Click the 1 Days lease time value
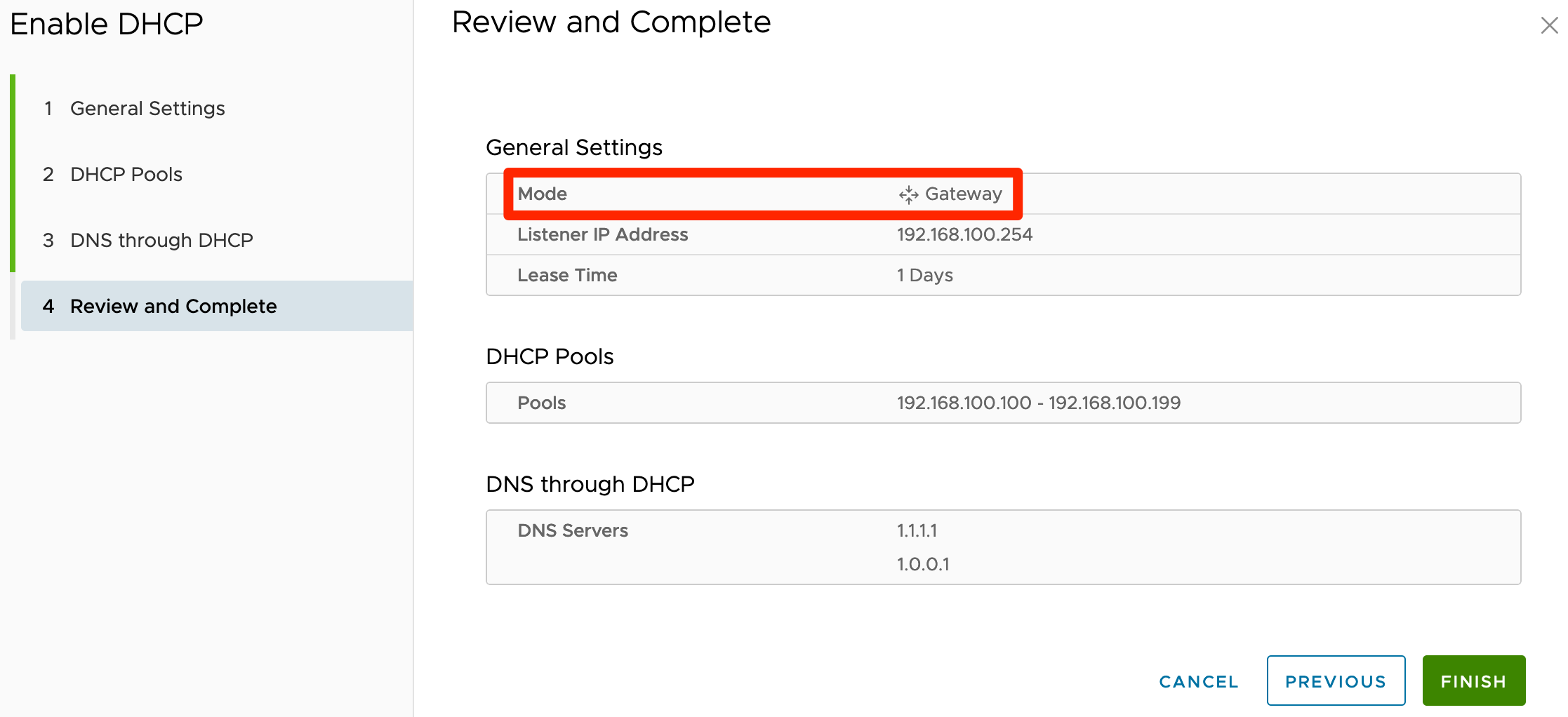This screenshot has width=1568, height=717. [x=924, y=276]
